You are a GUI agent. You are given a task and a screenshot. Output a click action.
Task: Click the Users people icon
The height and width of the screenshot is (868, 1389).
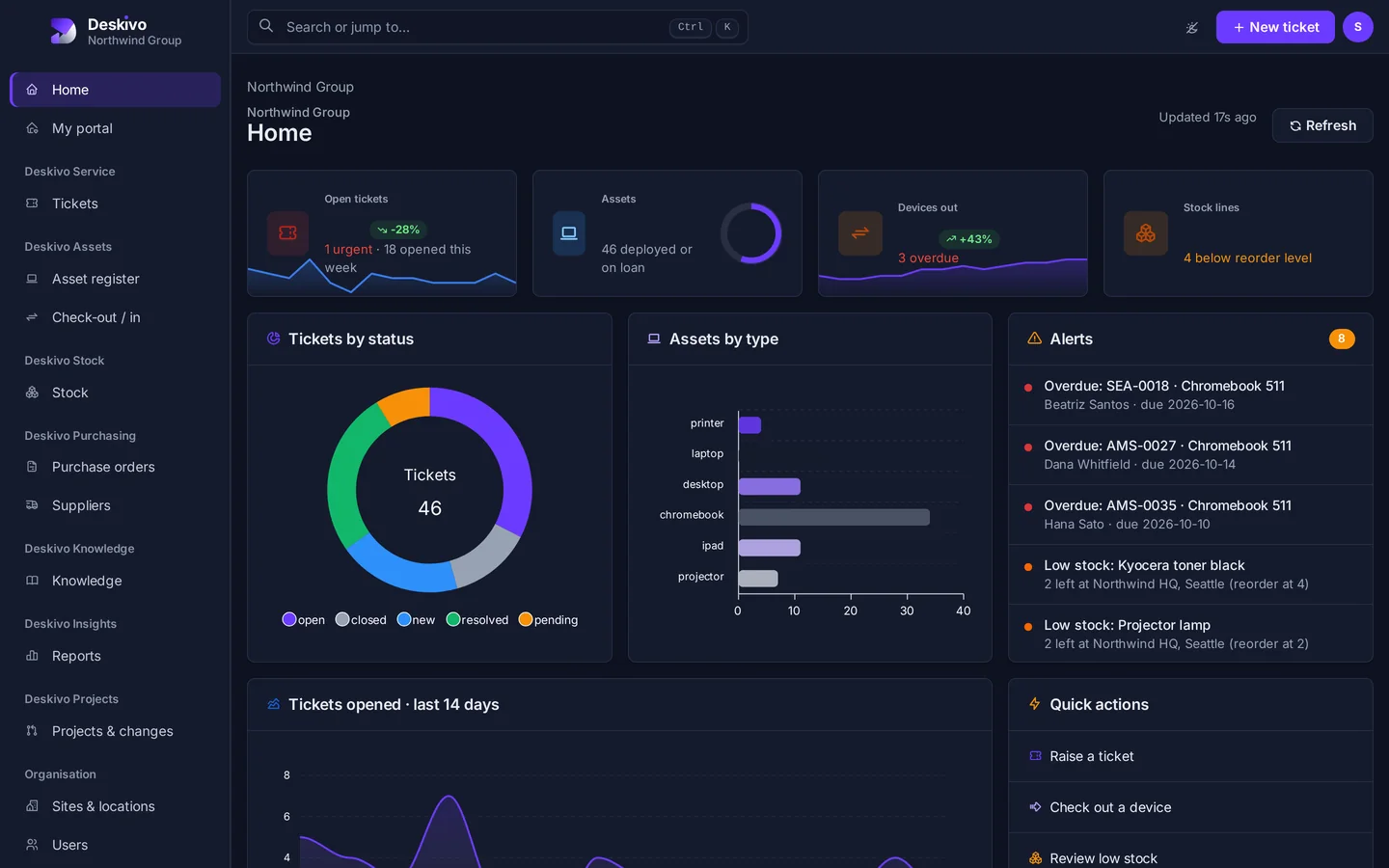click(32, 845)
